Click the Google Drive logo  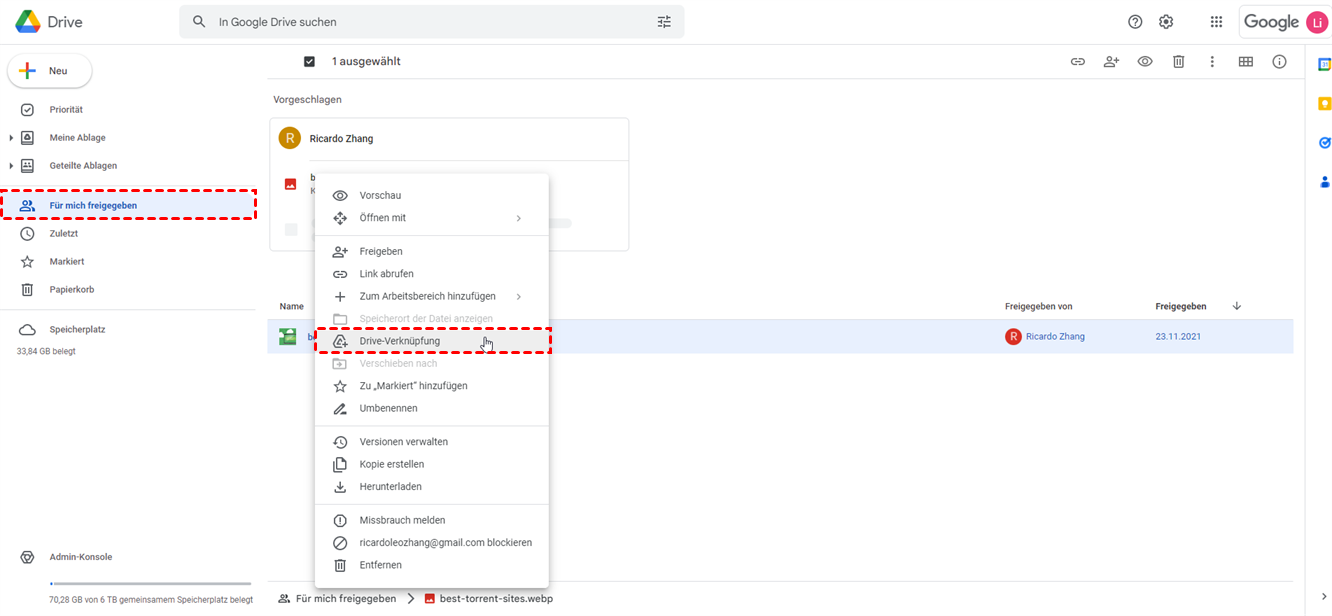(27, 21)
